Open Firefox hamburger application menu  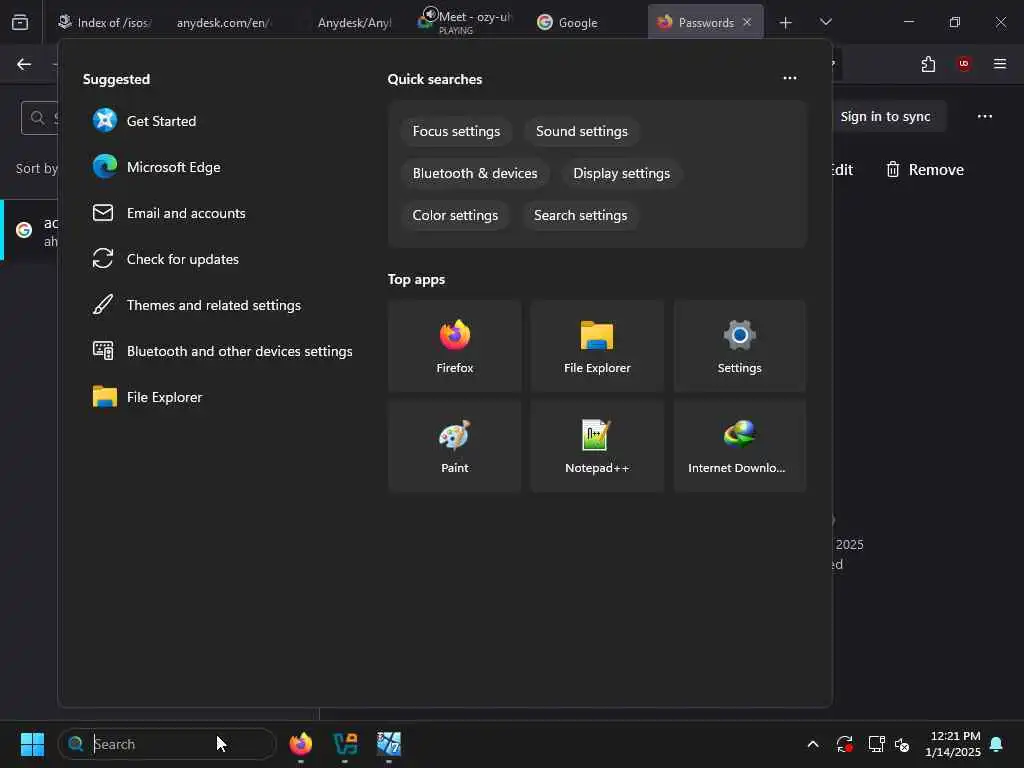[x=999, y=64]
